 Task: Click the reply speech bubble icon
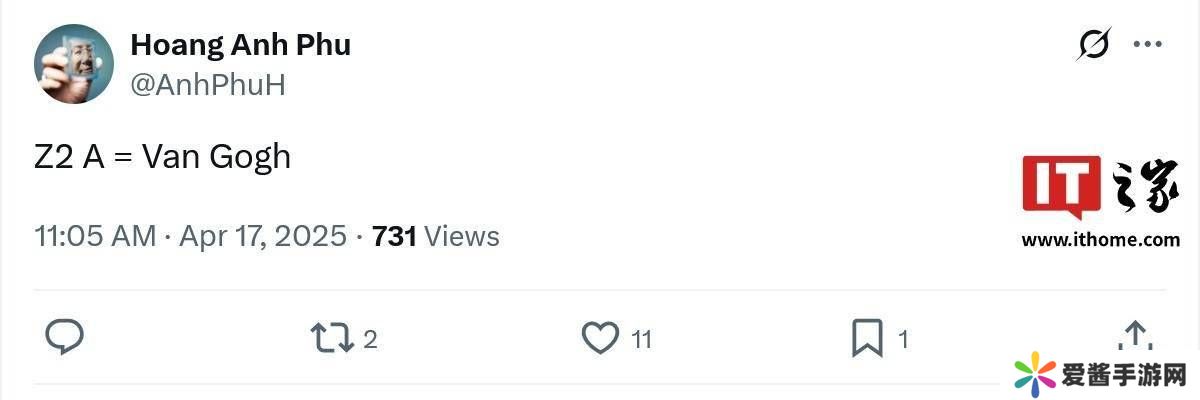pyautogui.click(x=65, y=338)
